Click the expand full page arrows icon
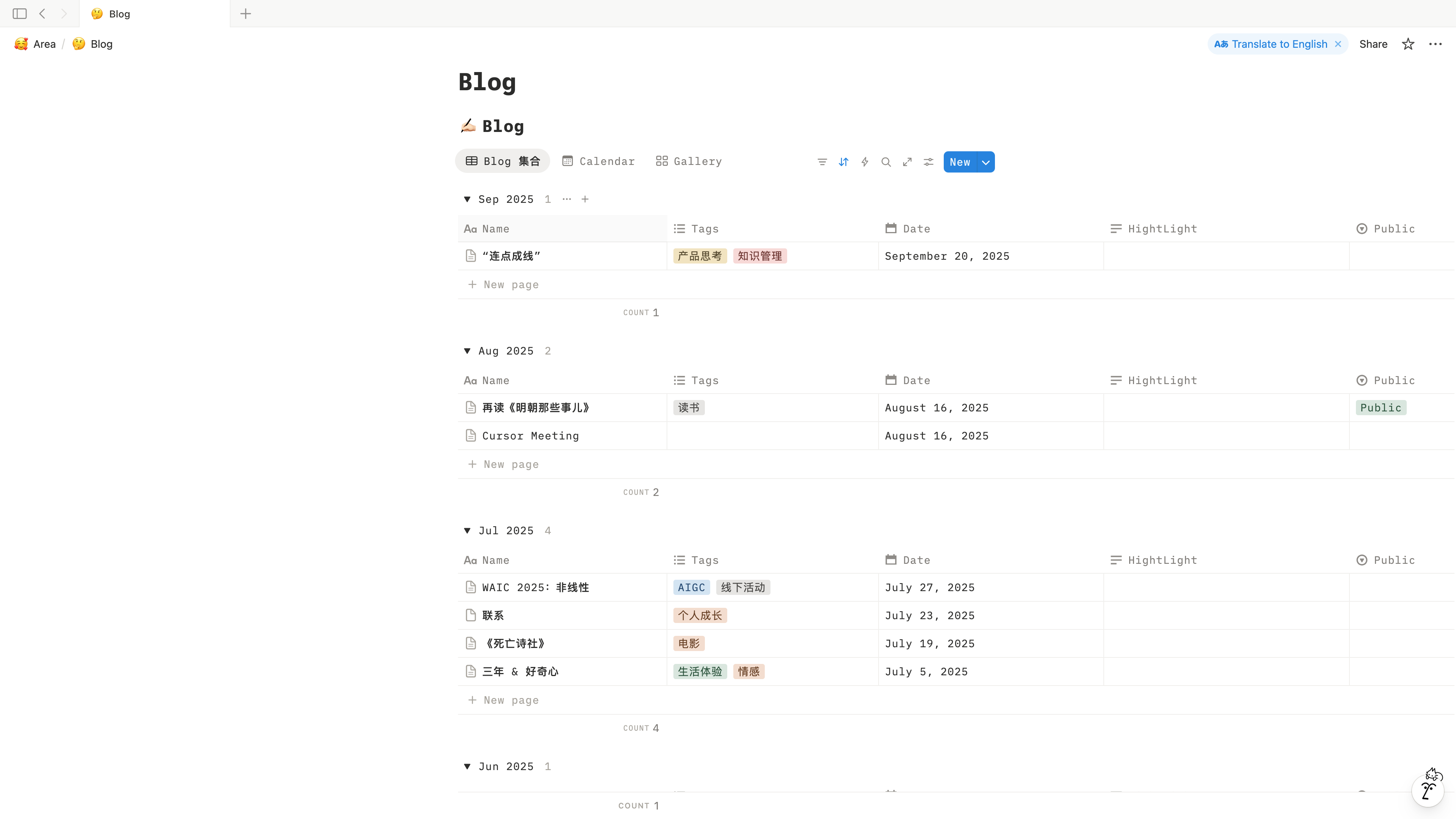Image resolution: width=1456 pixels, height=819 pixels. click(x=907, y=162)
